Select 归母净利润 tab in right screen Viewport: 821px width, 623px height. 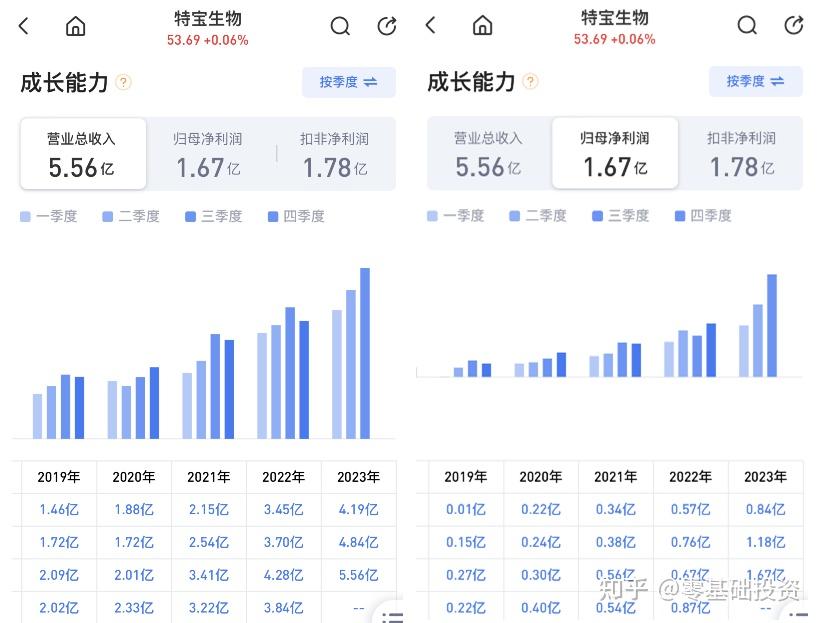(x=615, y=153)
